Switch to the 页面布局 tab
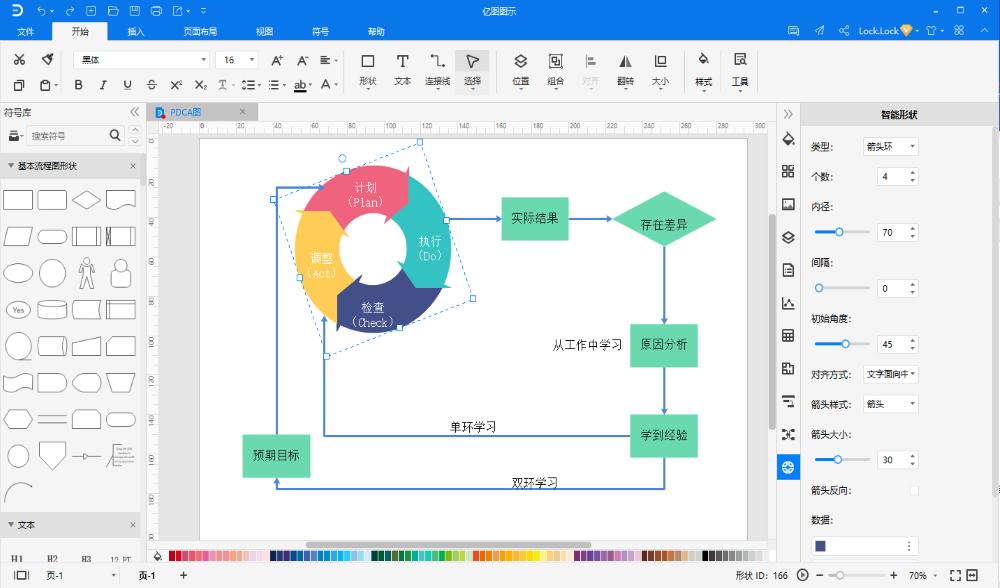 point(200,31)
